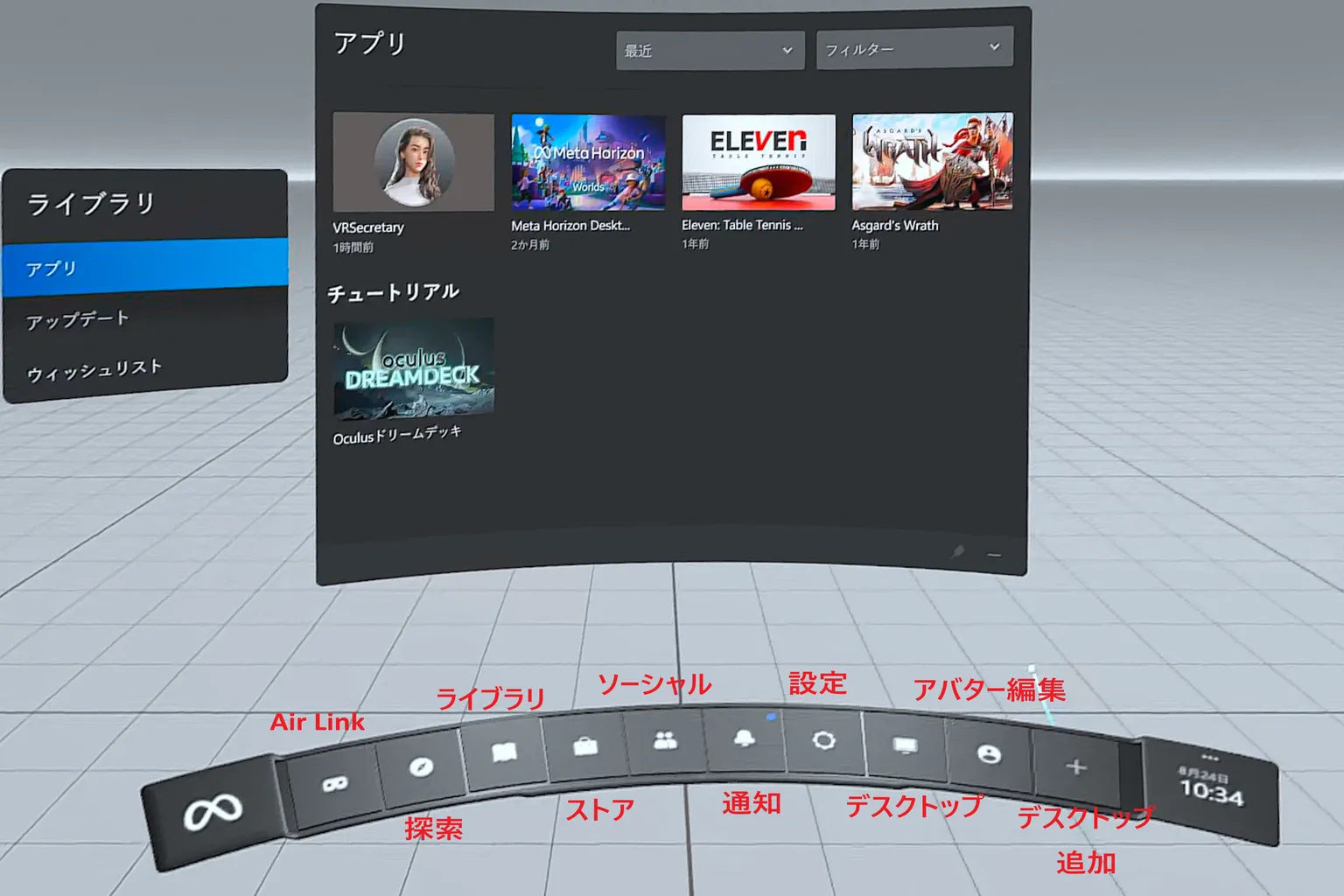Click the Eleven: Table Tennis ... title
The width and height of the screenshot is (1344, 896).
click(742, 225)
